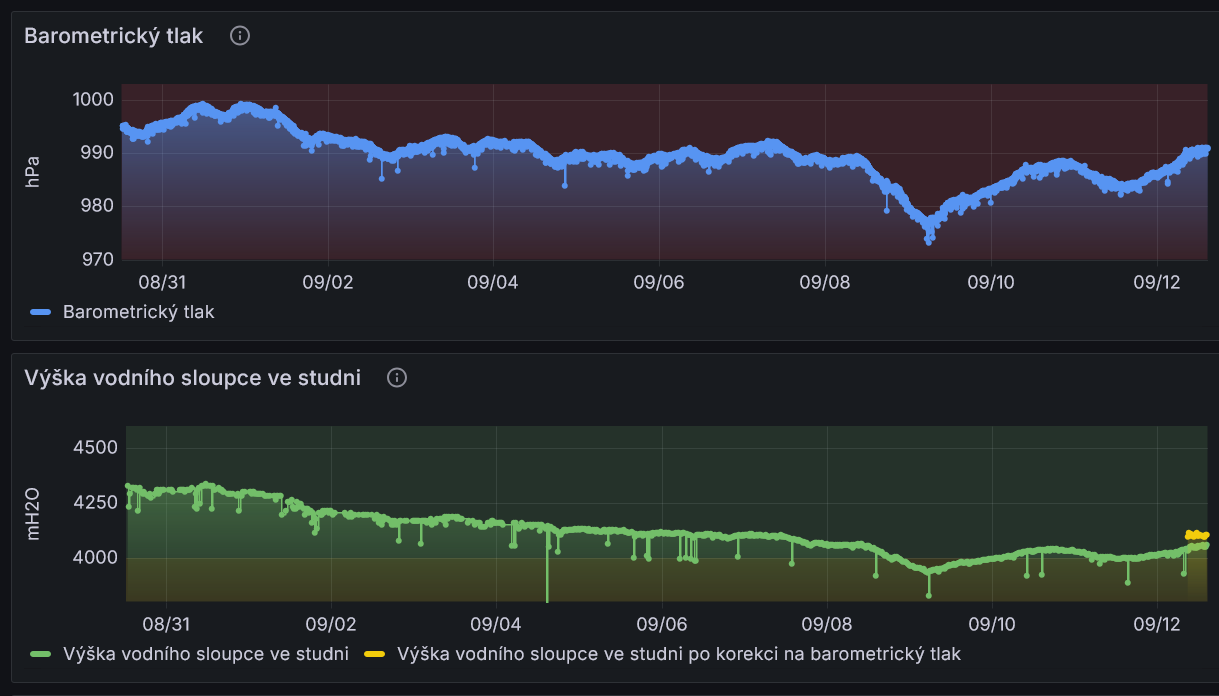Click the pressure peak near 08/31

pyautogui.click(x=201, y=105)
